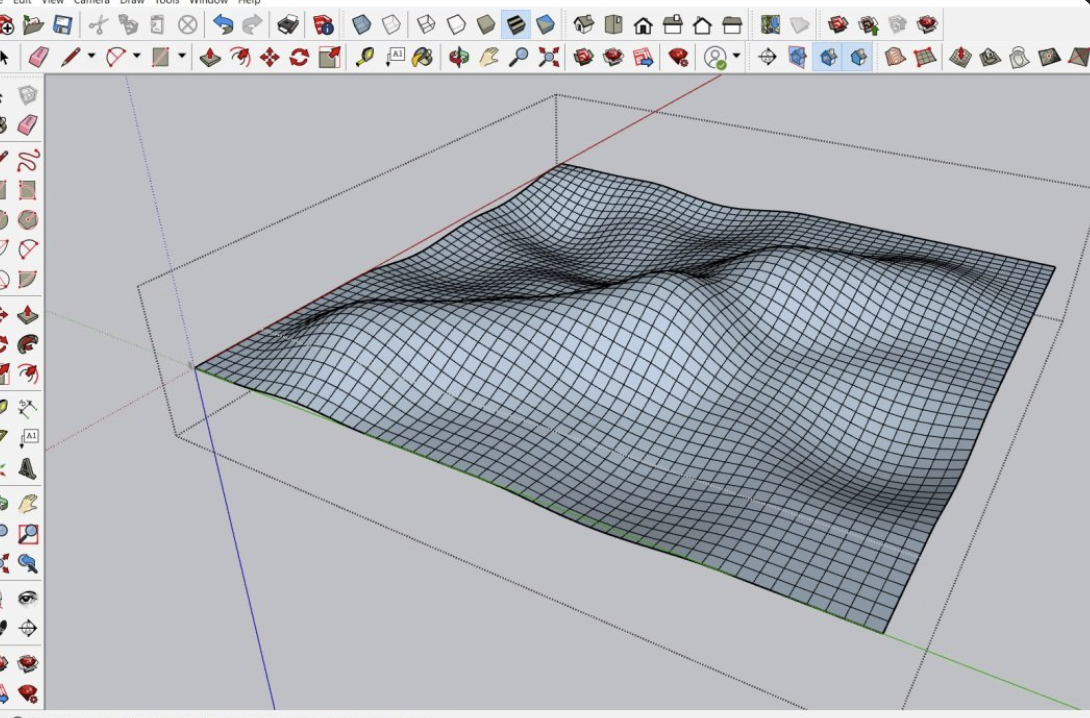This screenshot has height=718, width=1090.
Task: Expand the Line tool dropdown arrow
Action: point(91,57)
